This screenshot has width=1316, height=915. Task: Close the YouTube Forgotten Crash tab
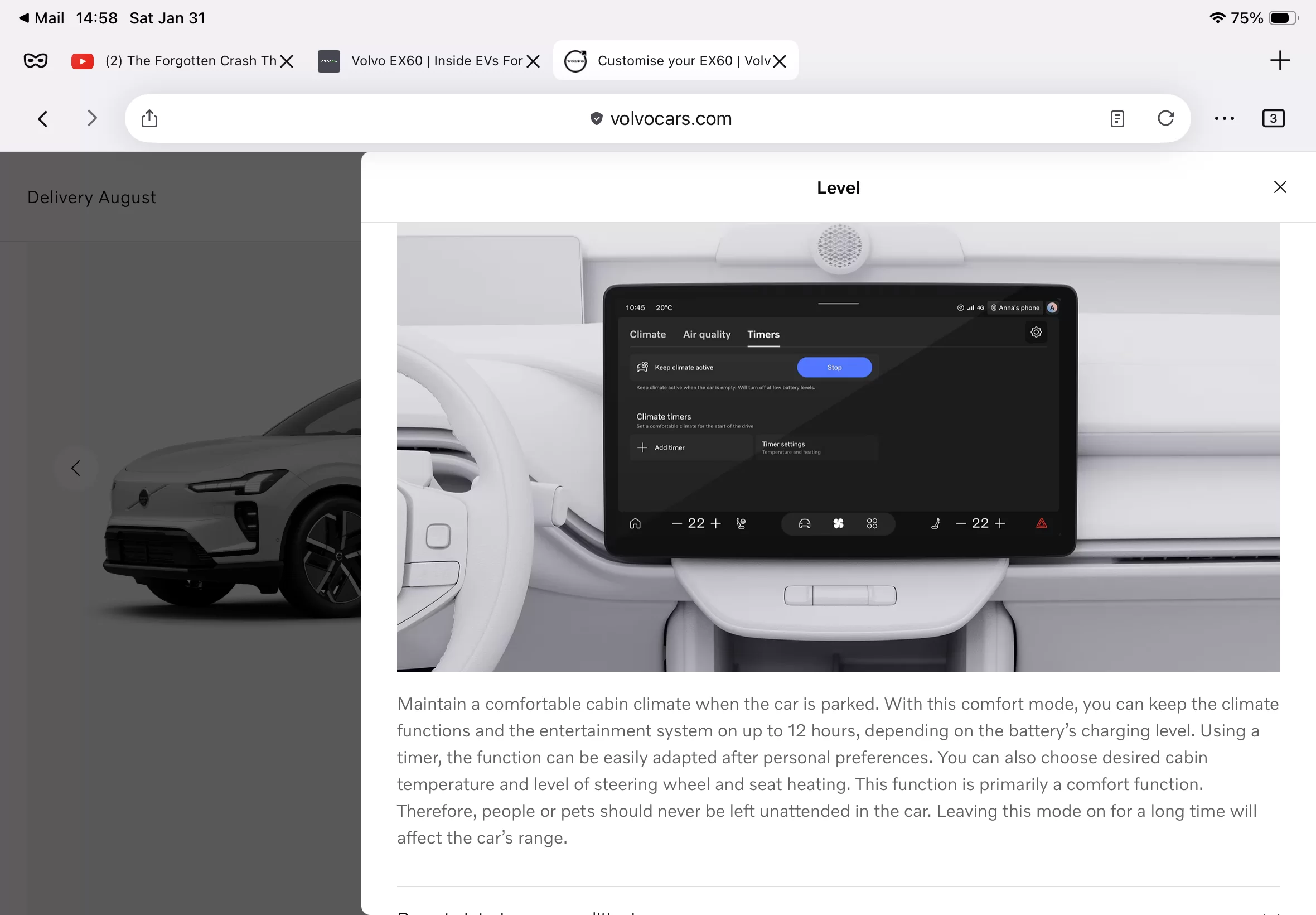coord(287,61)
